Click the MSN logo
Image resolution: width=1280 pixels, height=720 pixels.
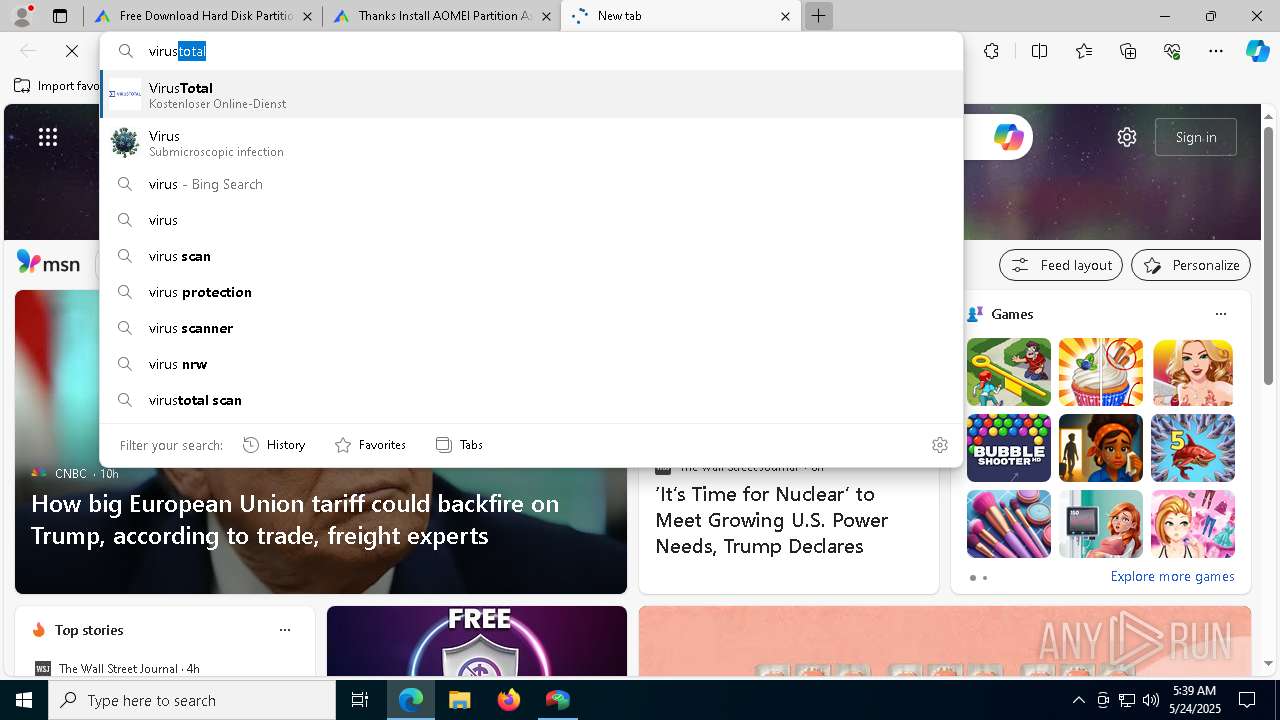tap(48, 263)
